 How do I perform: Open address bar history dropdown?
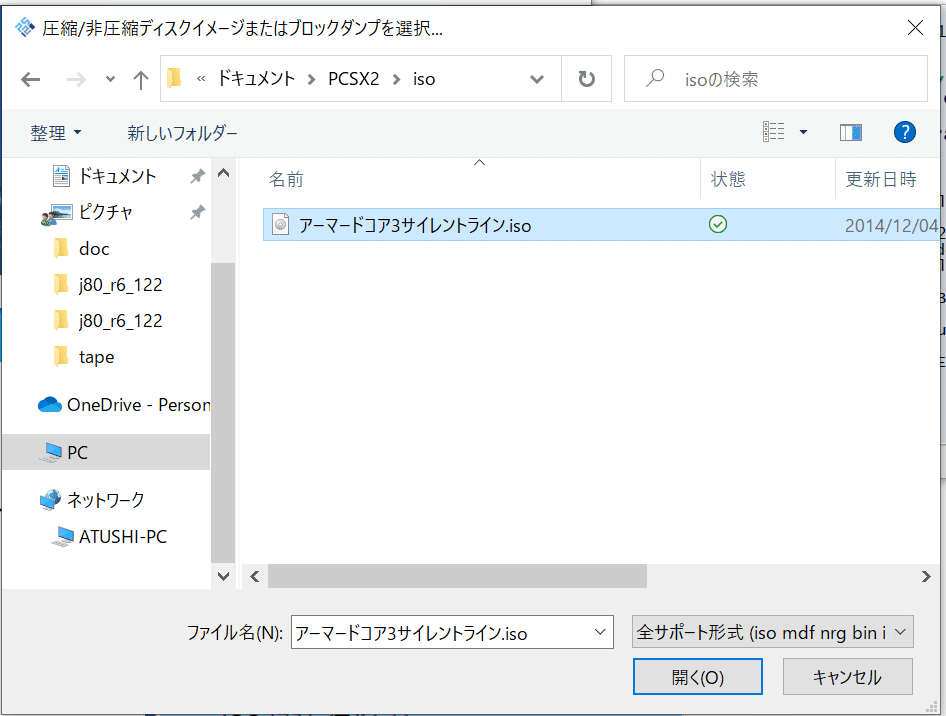(x=536, y=79)
